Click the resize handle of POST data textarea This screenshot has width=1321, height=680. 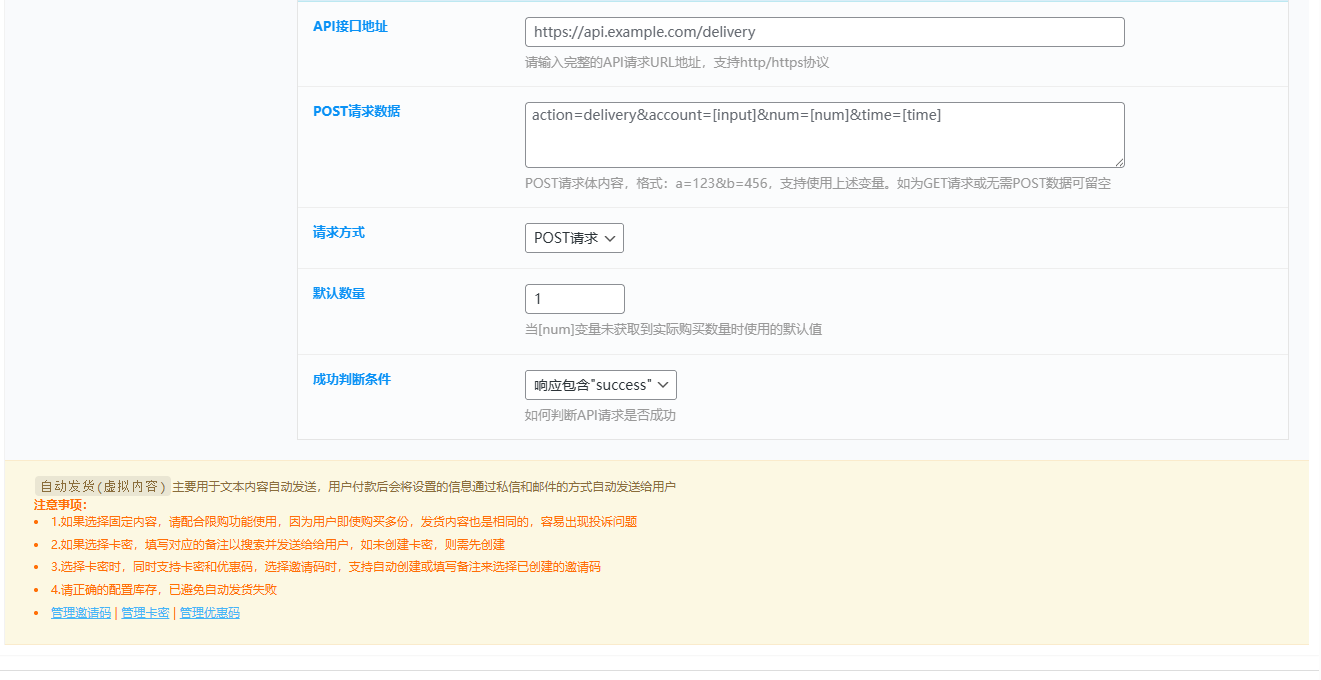click(x=1118, y=161)
